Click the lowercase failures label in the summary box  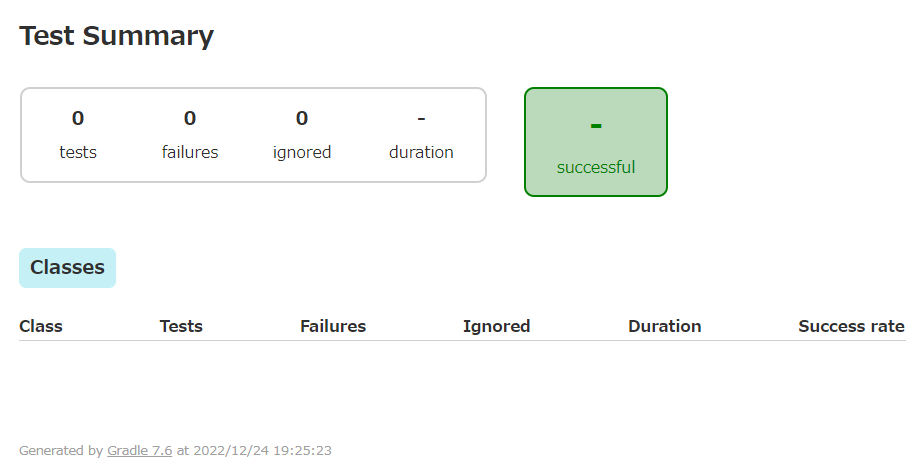pyautogui.click(x=190, y=153)
